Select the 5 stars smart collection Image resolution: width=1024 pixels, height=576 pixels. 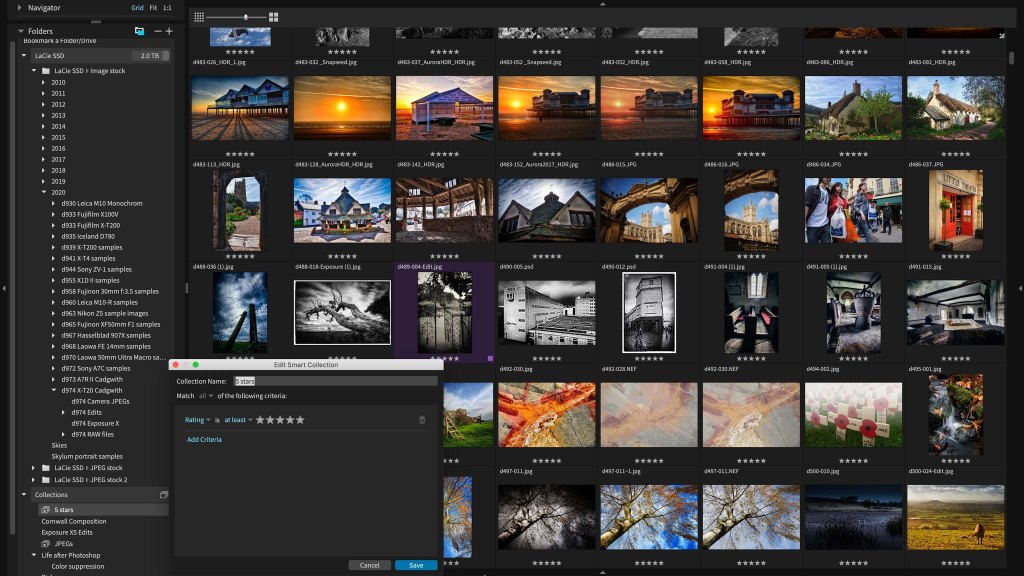tap(64, 510)
